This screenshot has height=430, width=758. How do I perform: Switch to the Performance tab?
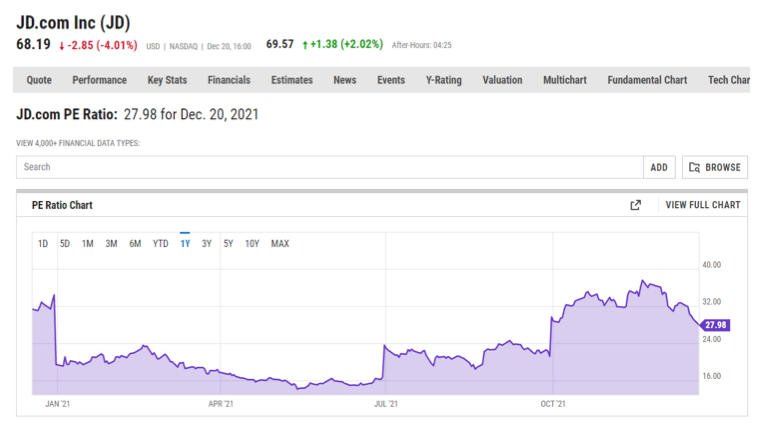[100, 80]
